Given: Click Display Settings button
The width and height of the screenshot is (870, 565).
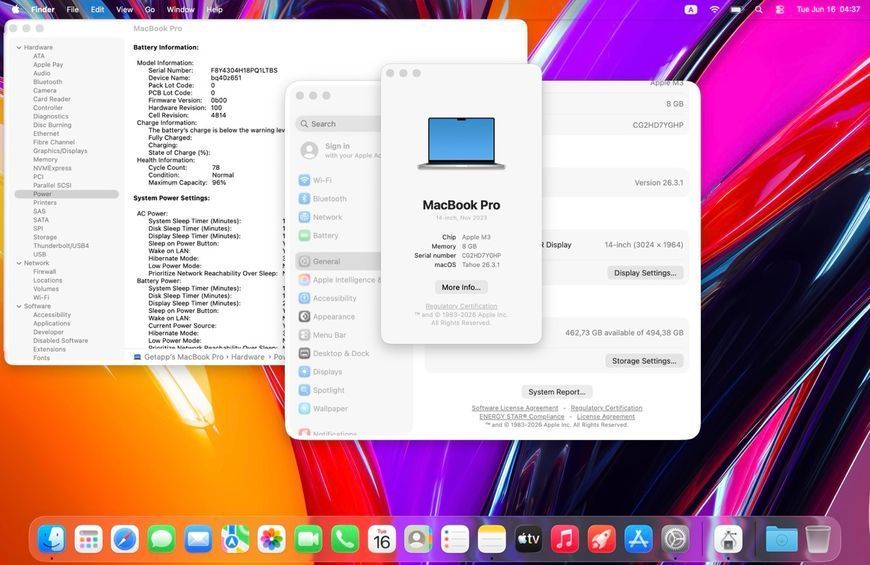Looking at the screenshot, I should (645, 273).
